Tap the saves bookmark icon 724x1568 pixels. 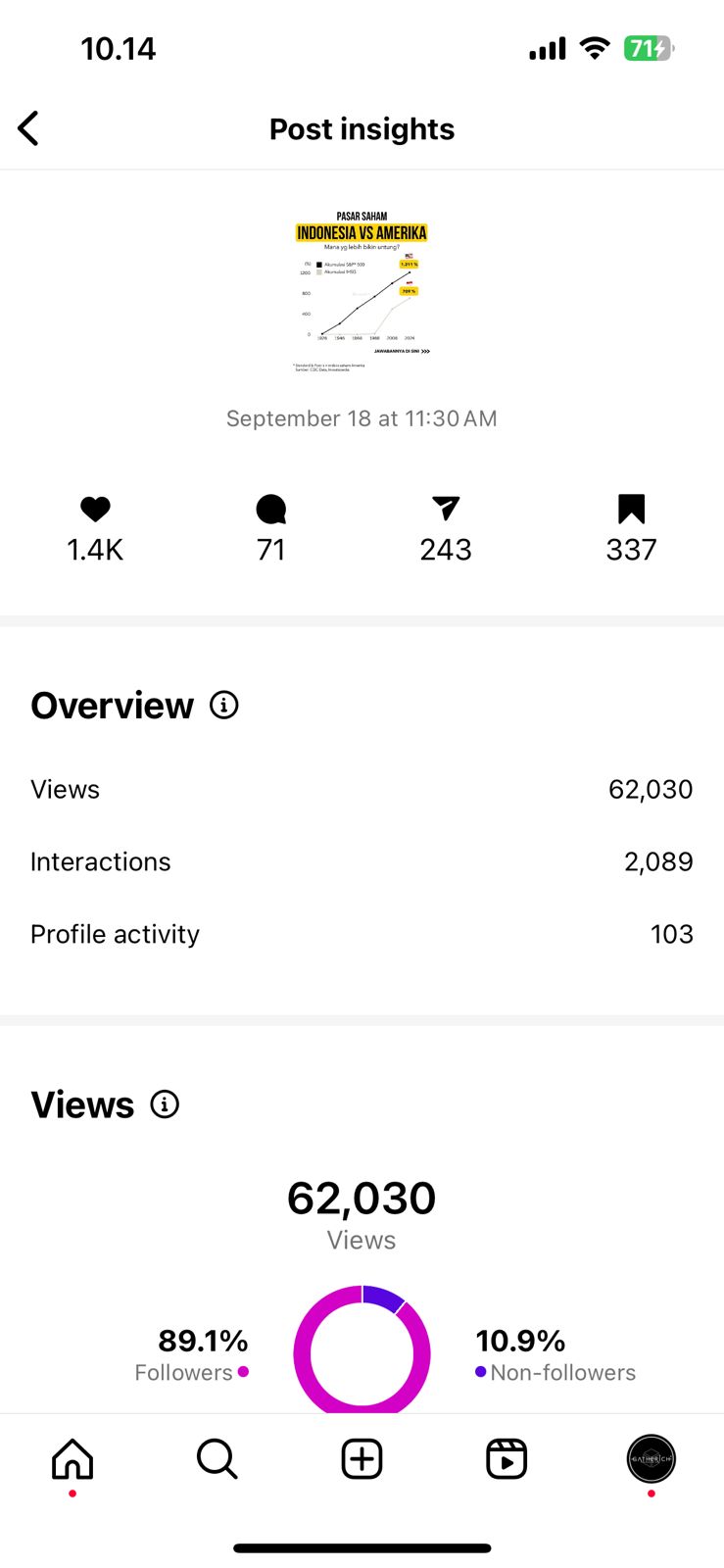[x=631, y=509]
